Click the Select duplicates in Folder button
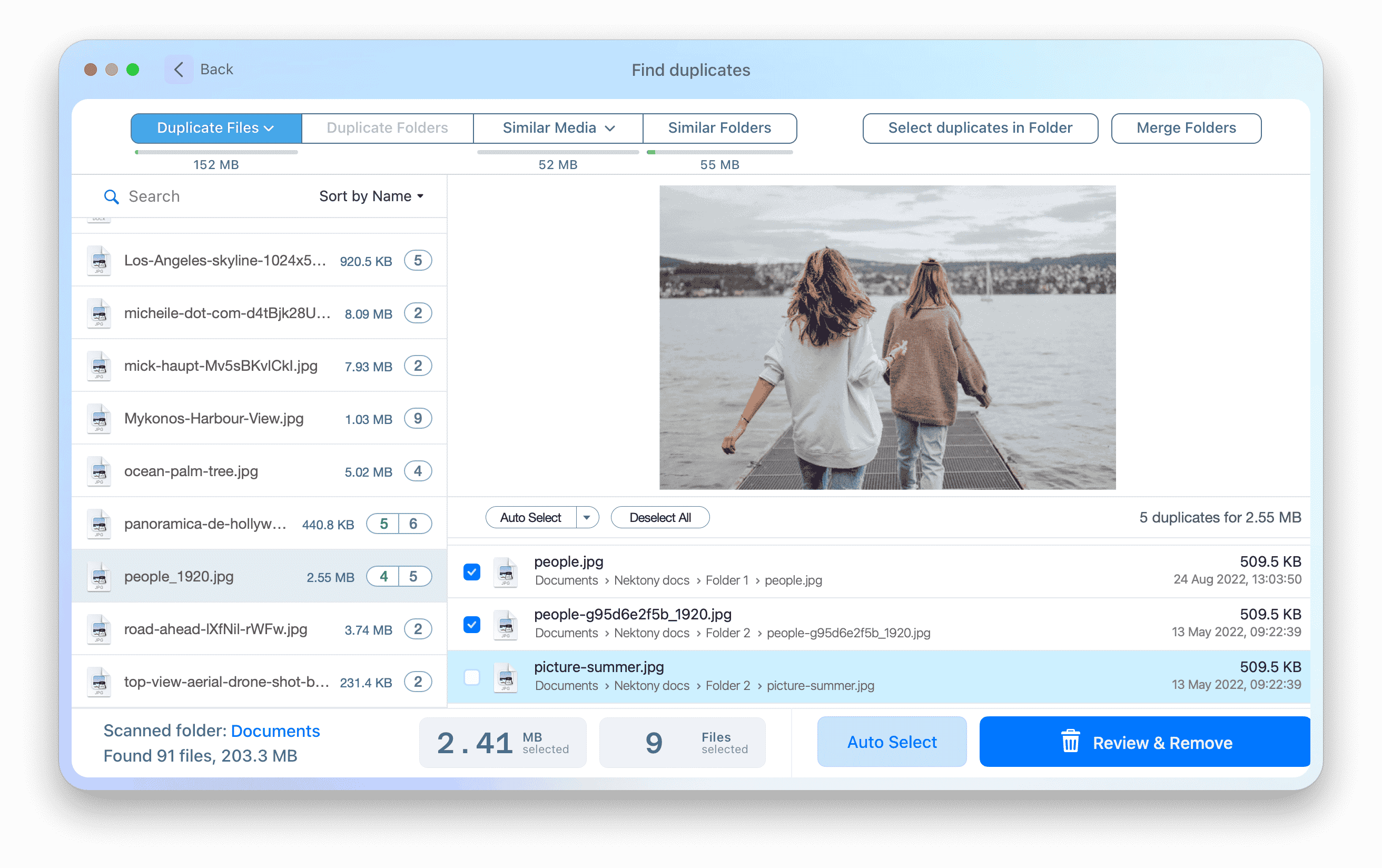1382x868 pixels. tap(980, 127)
